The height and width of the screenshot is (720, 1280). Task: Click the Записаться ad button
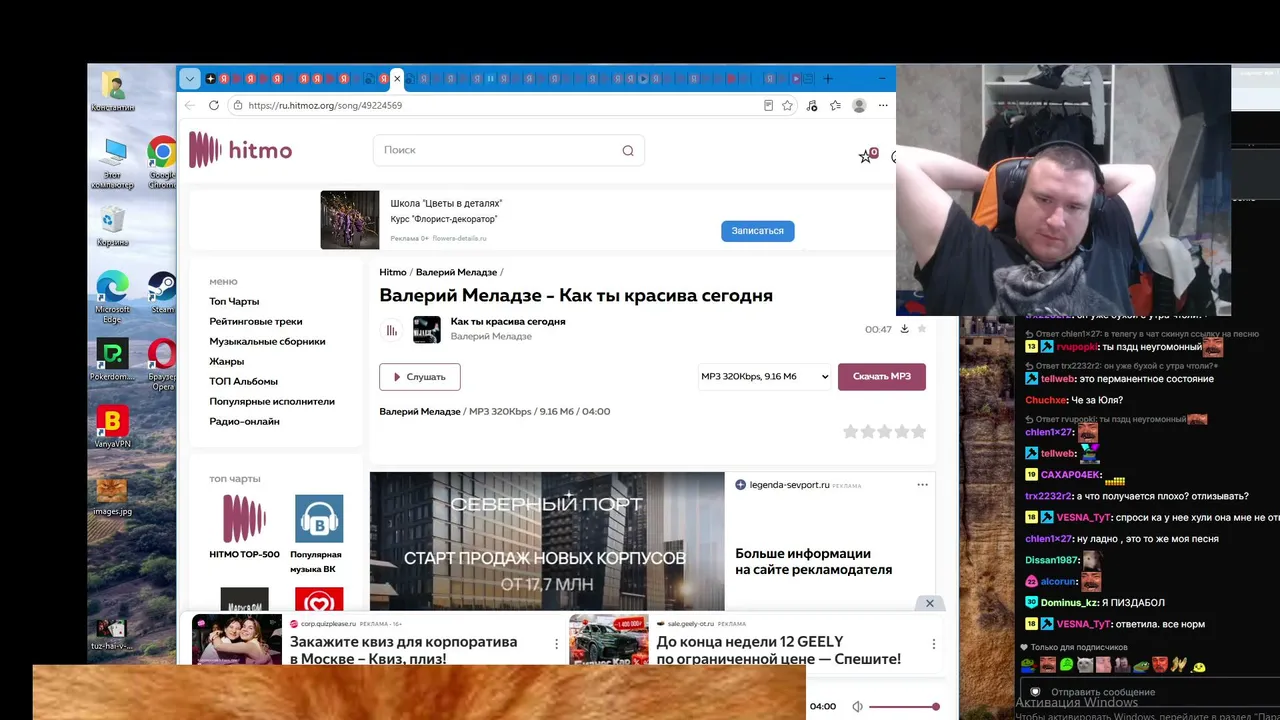758,231
